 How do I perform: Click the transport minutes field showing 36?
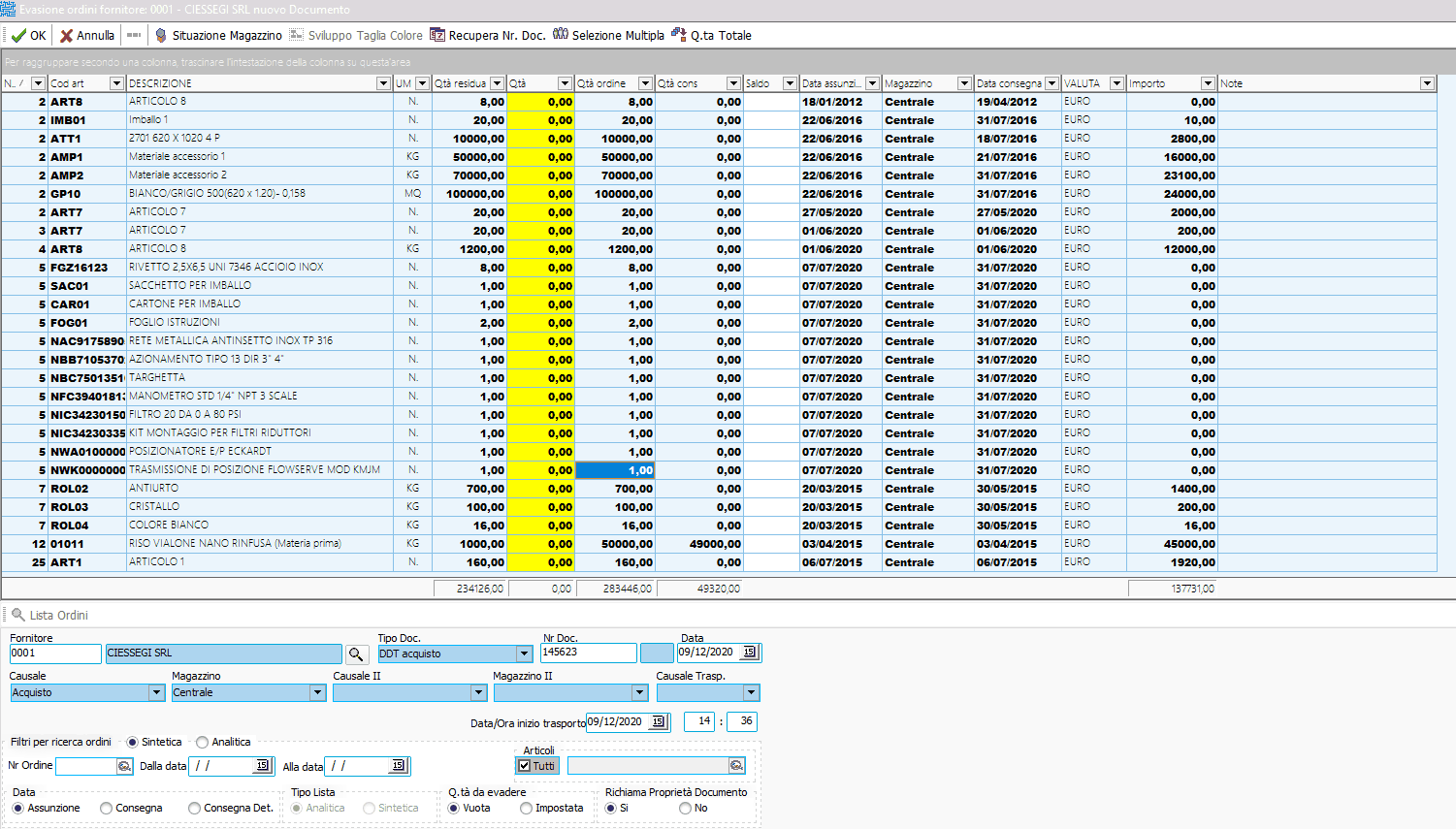point(742,721)
